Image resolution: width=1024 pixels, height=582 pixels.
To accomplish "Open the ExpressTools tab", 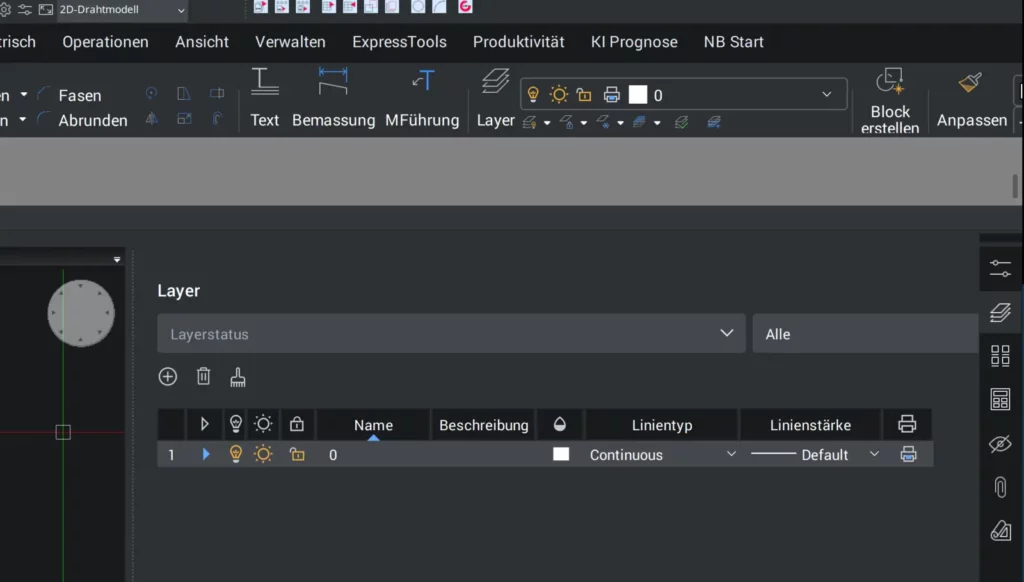I will click(399, 42).
